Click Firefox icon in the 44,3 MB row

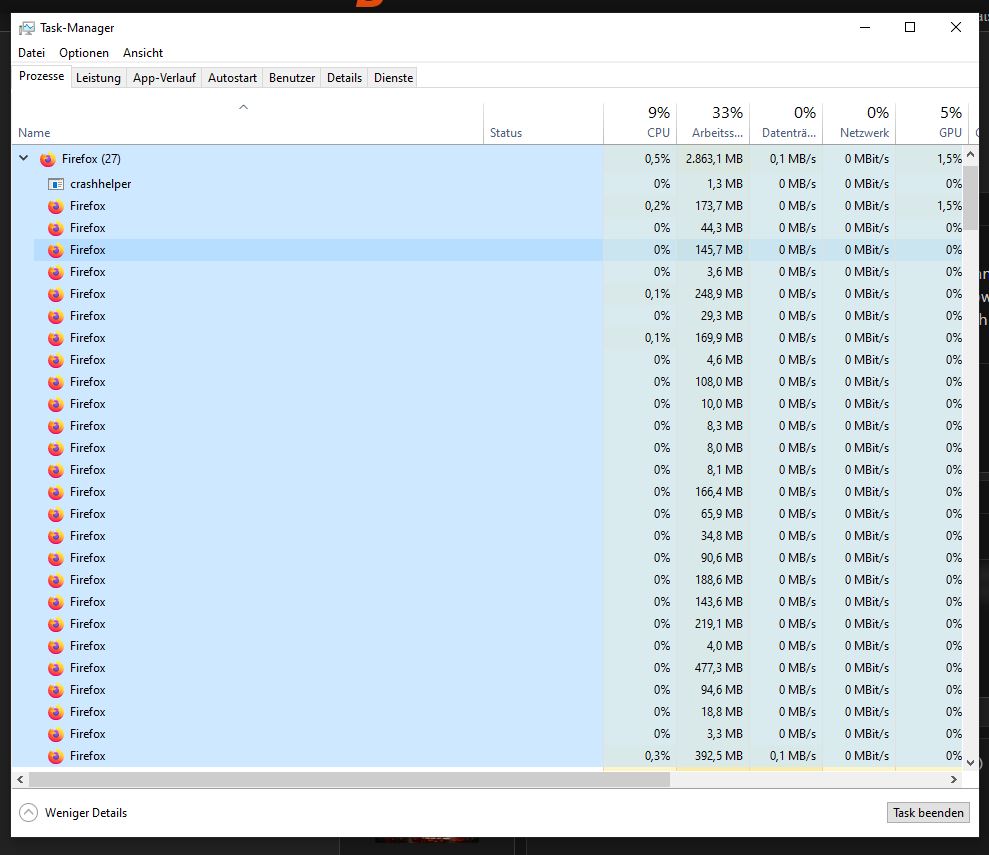point(56,228)
